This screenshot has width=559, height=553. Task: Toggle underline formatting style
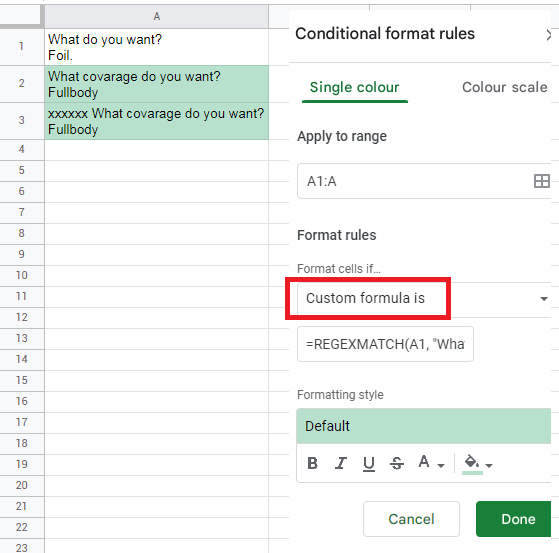pos(369,464)
